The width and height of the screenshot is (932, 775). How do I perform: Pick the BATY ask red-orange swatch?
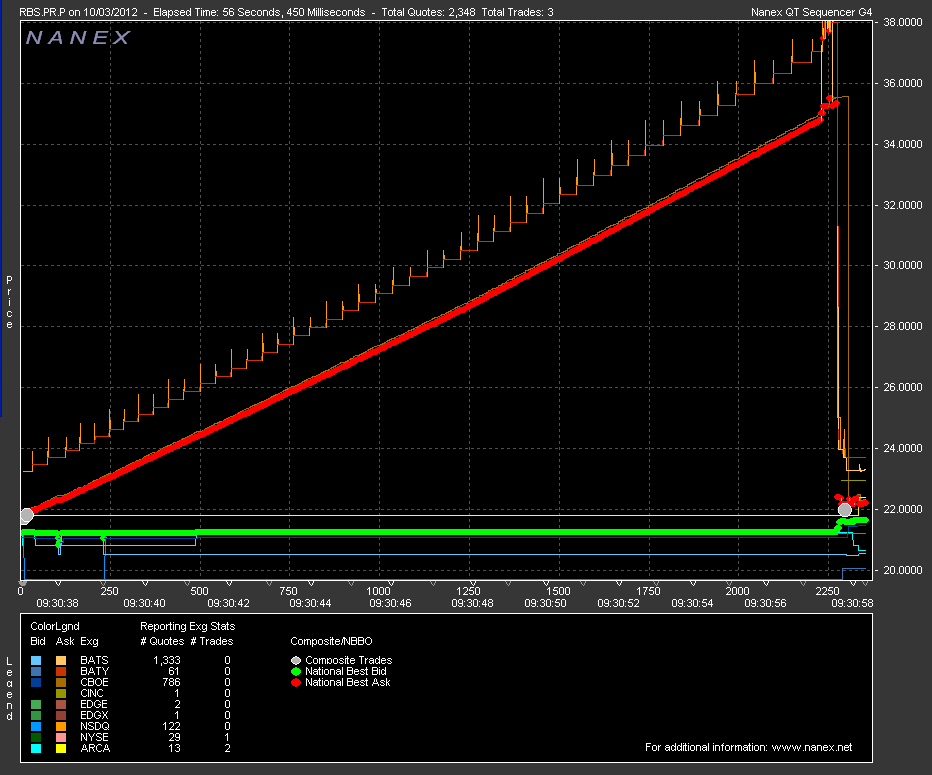pos(61,672)
